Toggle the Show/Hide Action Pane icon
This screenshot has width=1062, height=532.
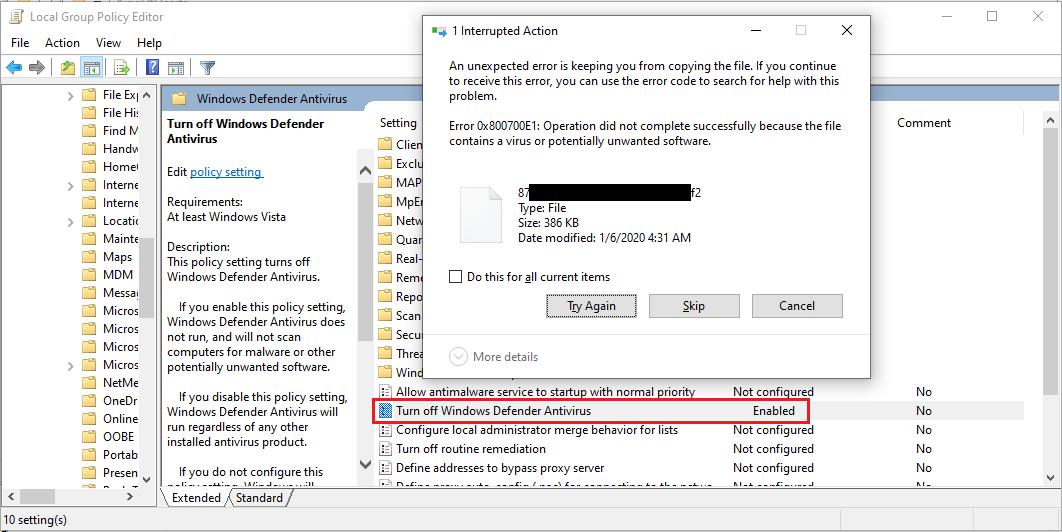click(x=176, y=67)
